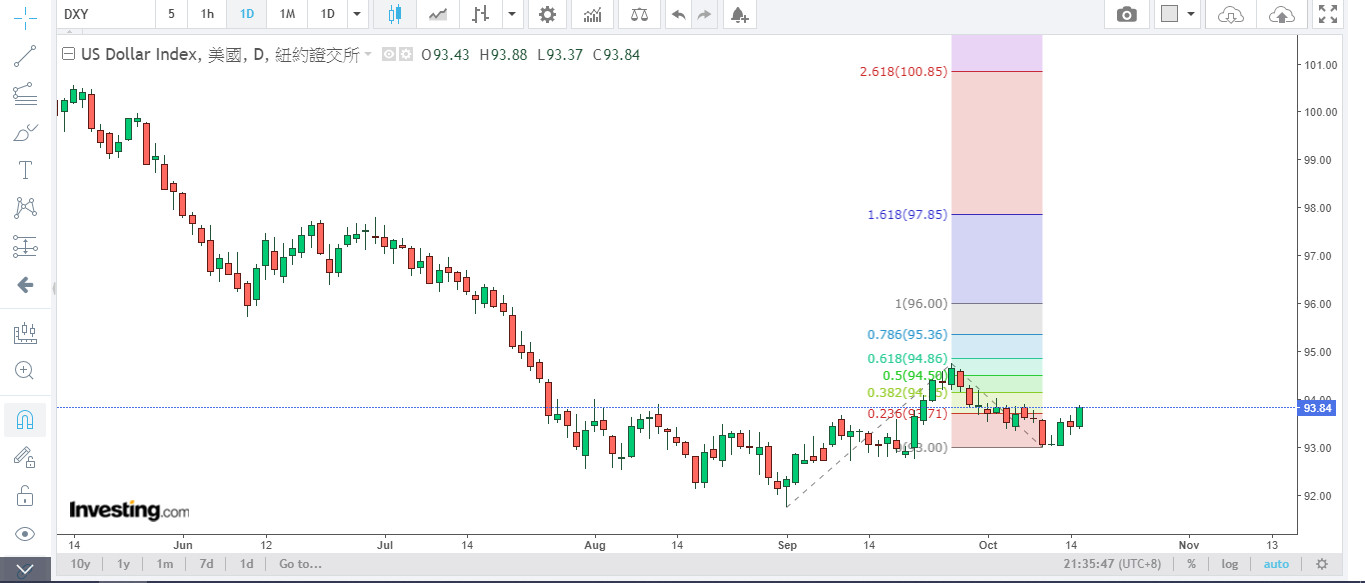This screenshot has width=1365, height=583.
Task: Select the text annotation tool
Action: point(25,170)
